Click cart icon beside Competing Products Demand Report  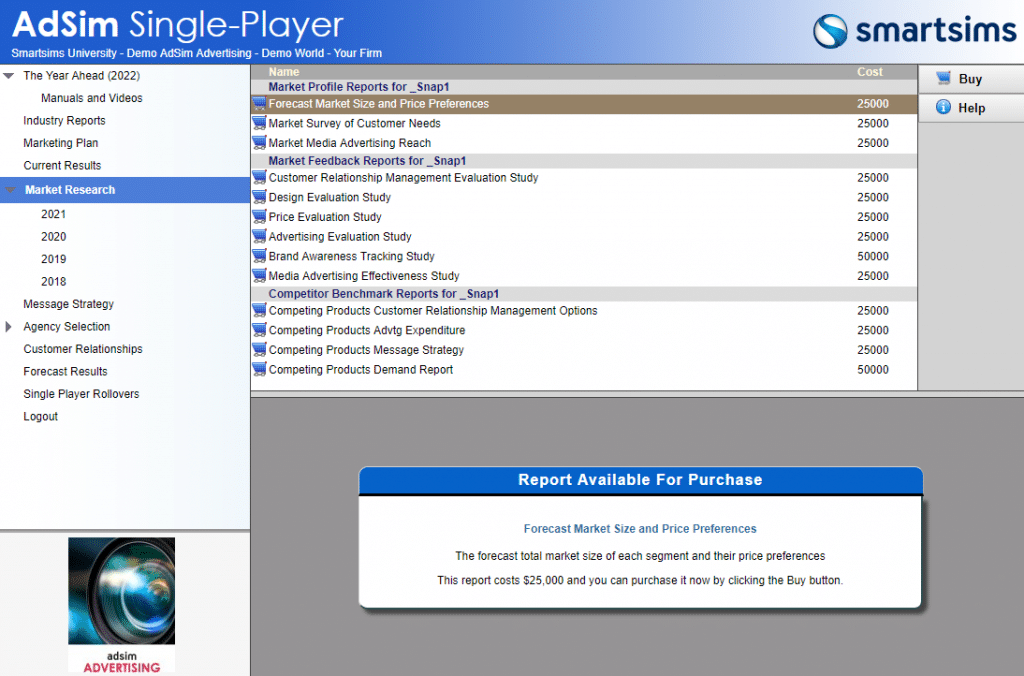pos(259,370)
